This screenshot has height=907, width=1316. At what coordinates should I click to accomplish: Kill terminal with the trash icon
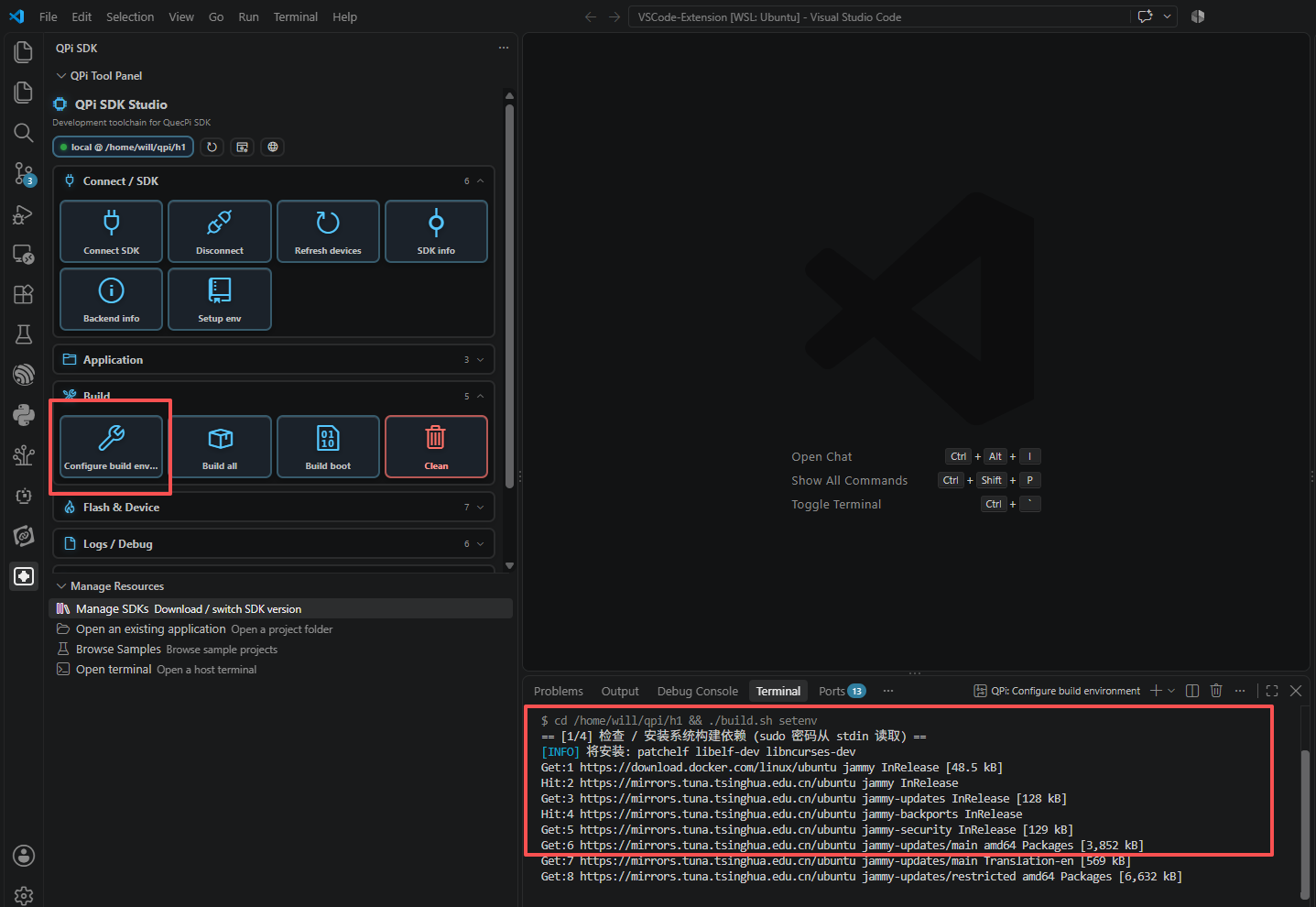coord(1216,691)
